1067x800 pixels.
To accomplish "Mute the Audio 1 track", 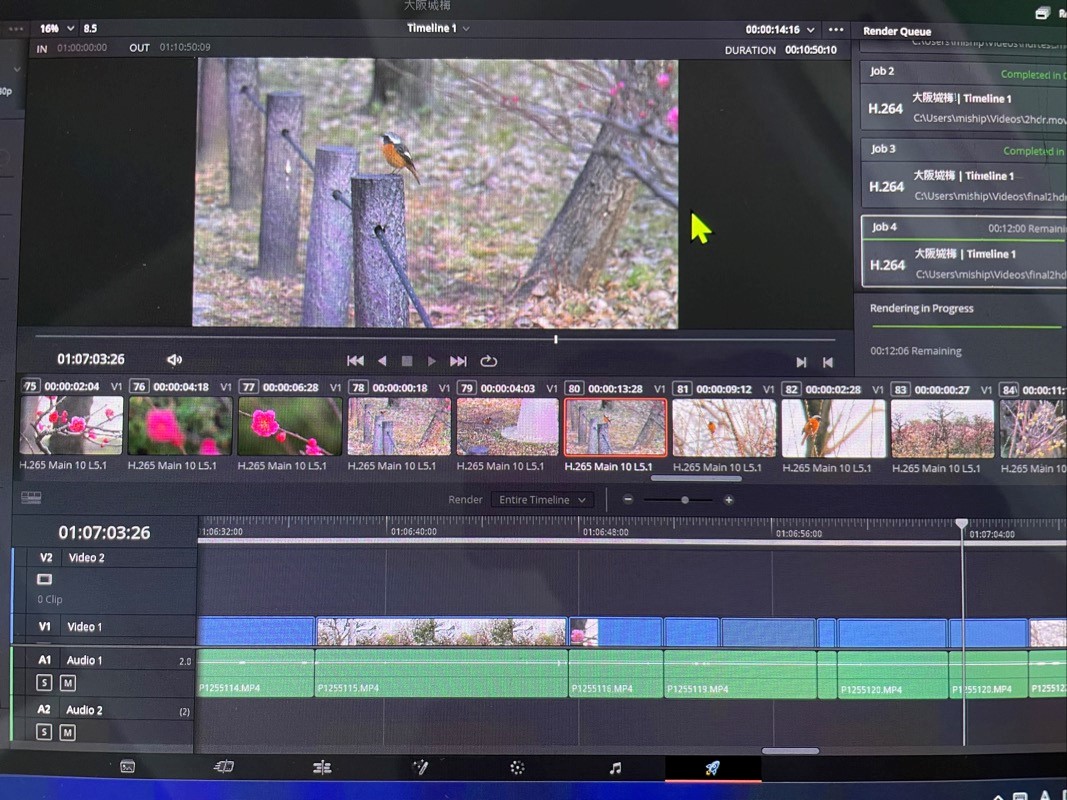I will point(67,683).
